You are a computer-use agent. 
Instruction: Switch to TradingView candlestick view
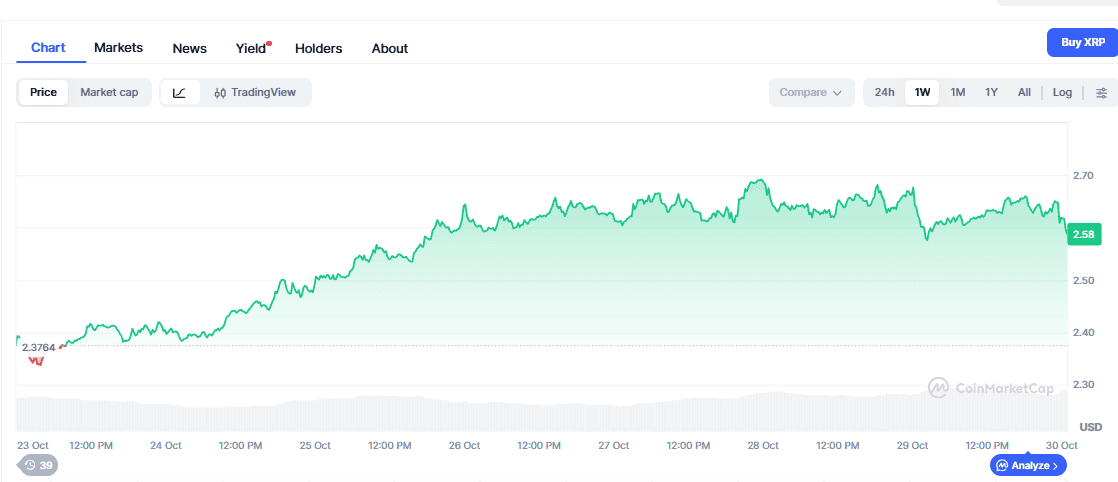click(x=256, y=93)
